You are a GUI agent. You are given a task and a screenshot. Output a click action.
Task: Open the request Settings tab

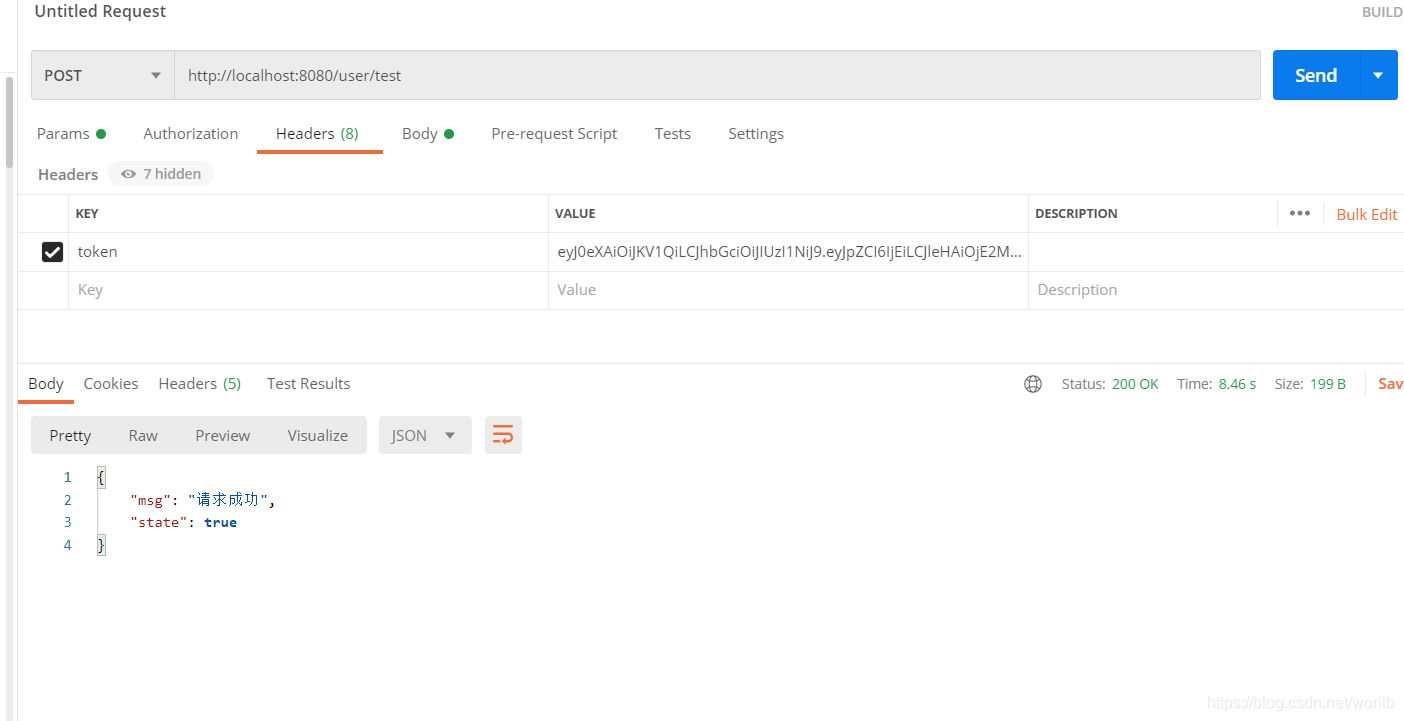click(756, 133)
